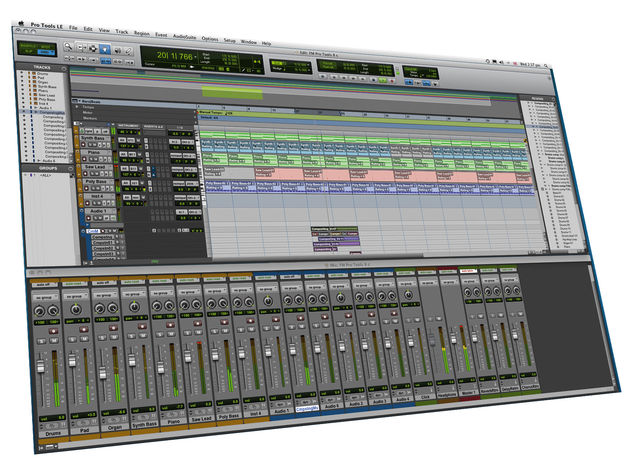
Task: Record-enable the Audio 1 track in Edit window
Action: pyautogui.click(x=88, y=218)
